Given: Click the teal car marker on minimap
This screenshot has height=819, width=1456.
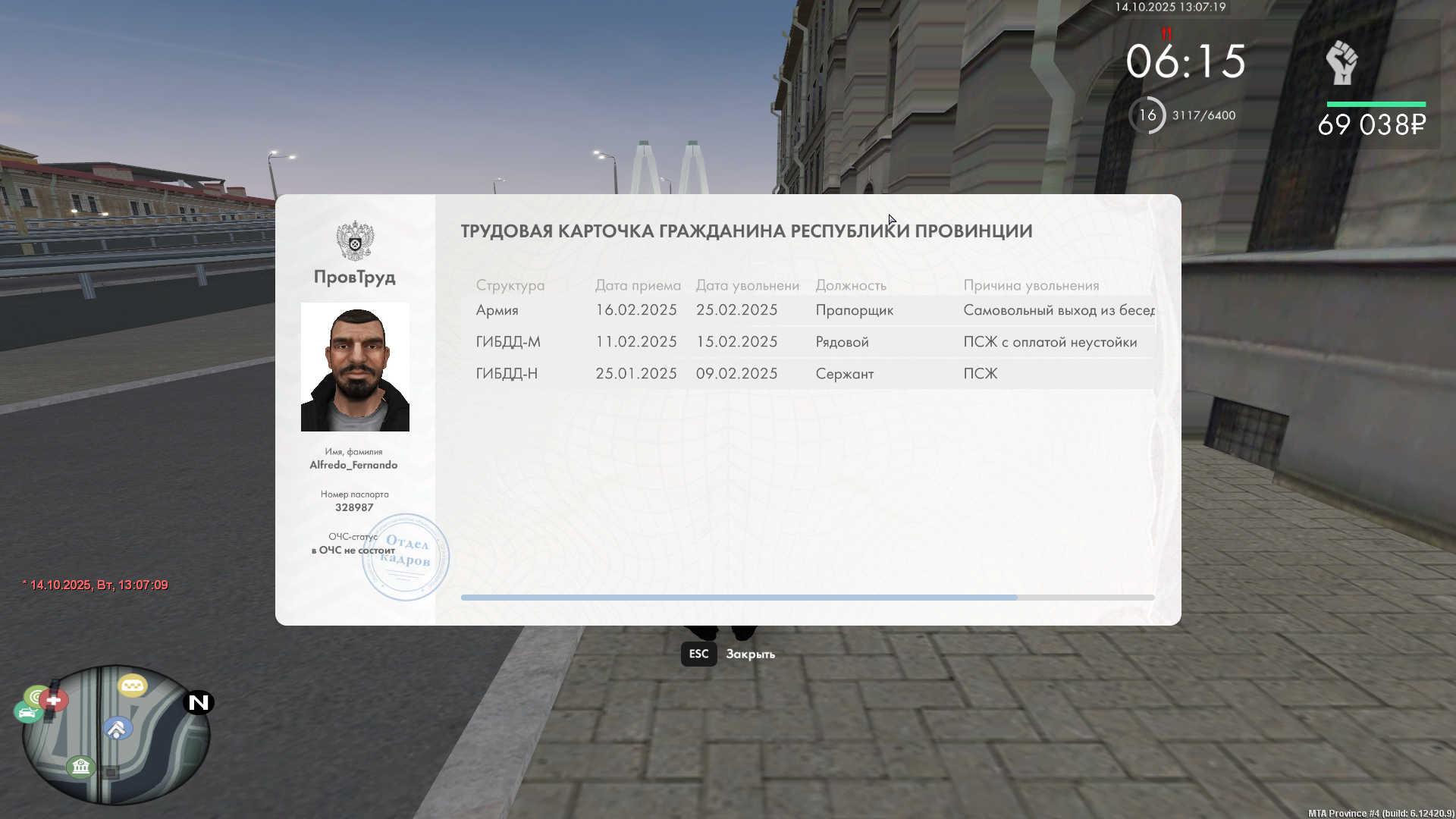Looking at the screenshot, I should [x=27, y=713].
